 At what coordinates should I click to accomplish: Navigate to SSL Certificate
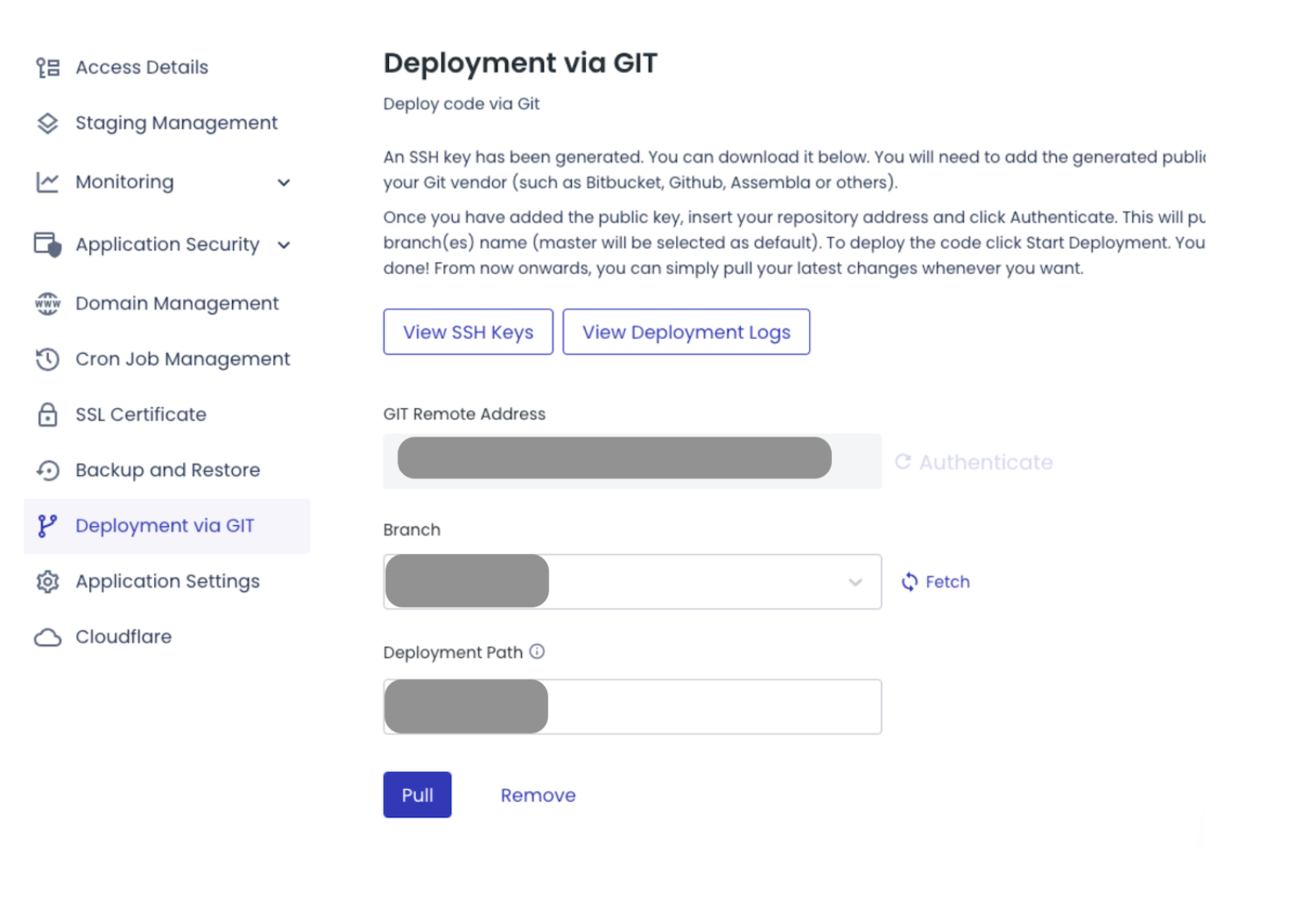click(141, 414)
